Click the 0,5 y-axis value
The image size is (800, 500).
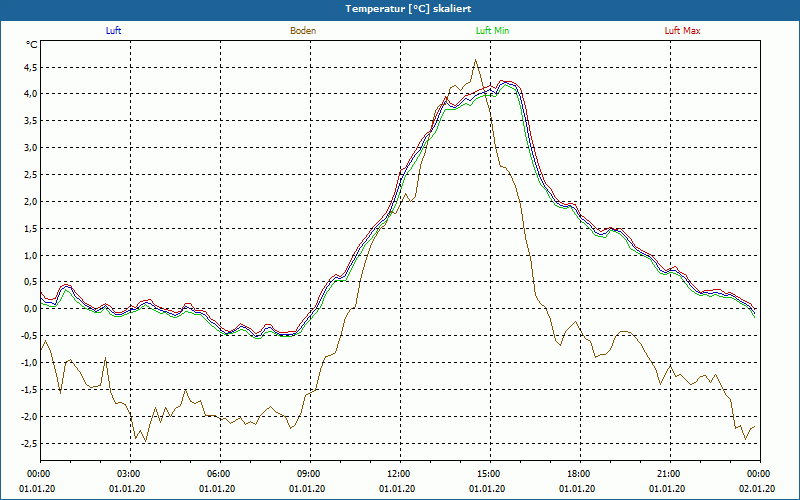click(31, 282)
